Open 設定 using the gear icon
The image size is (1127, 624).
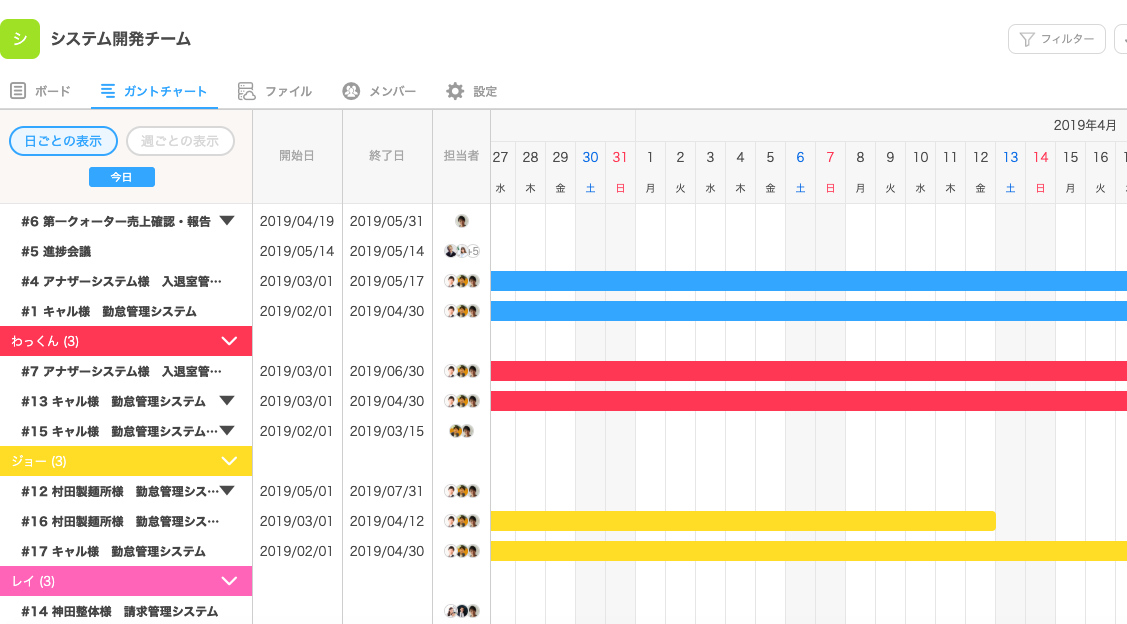click(x=456, y=90)
